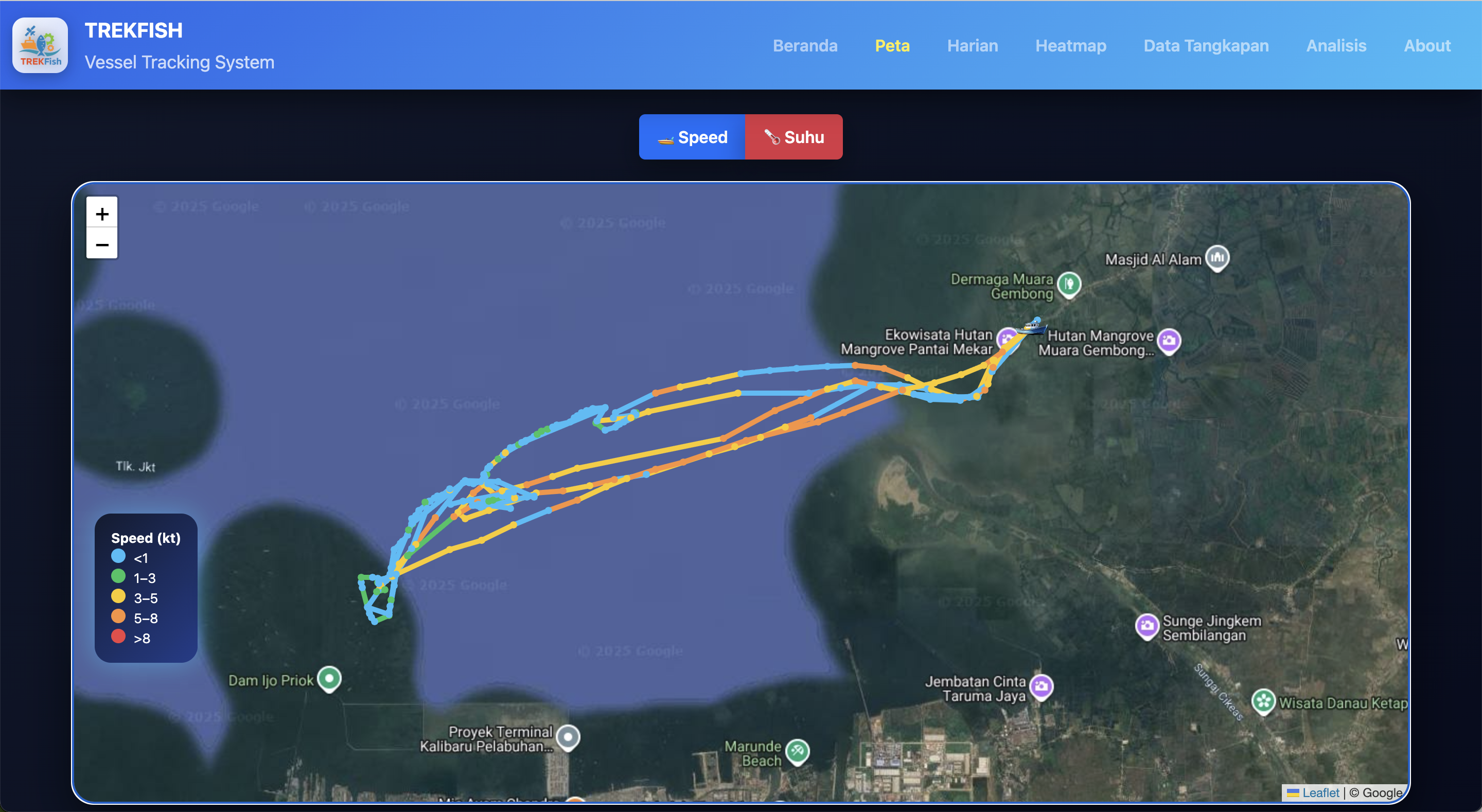1482x812 pixels.
Task: Click the vessel boat marker on map
Action: coord(1032,327)
